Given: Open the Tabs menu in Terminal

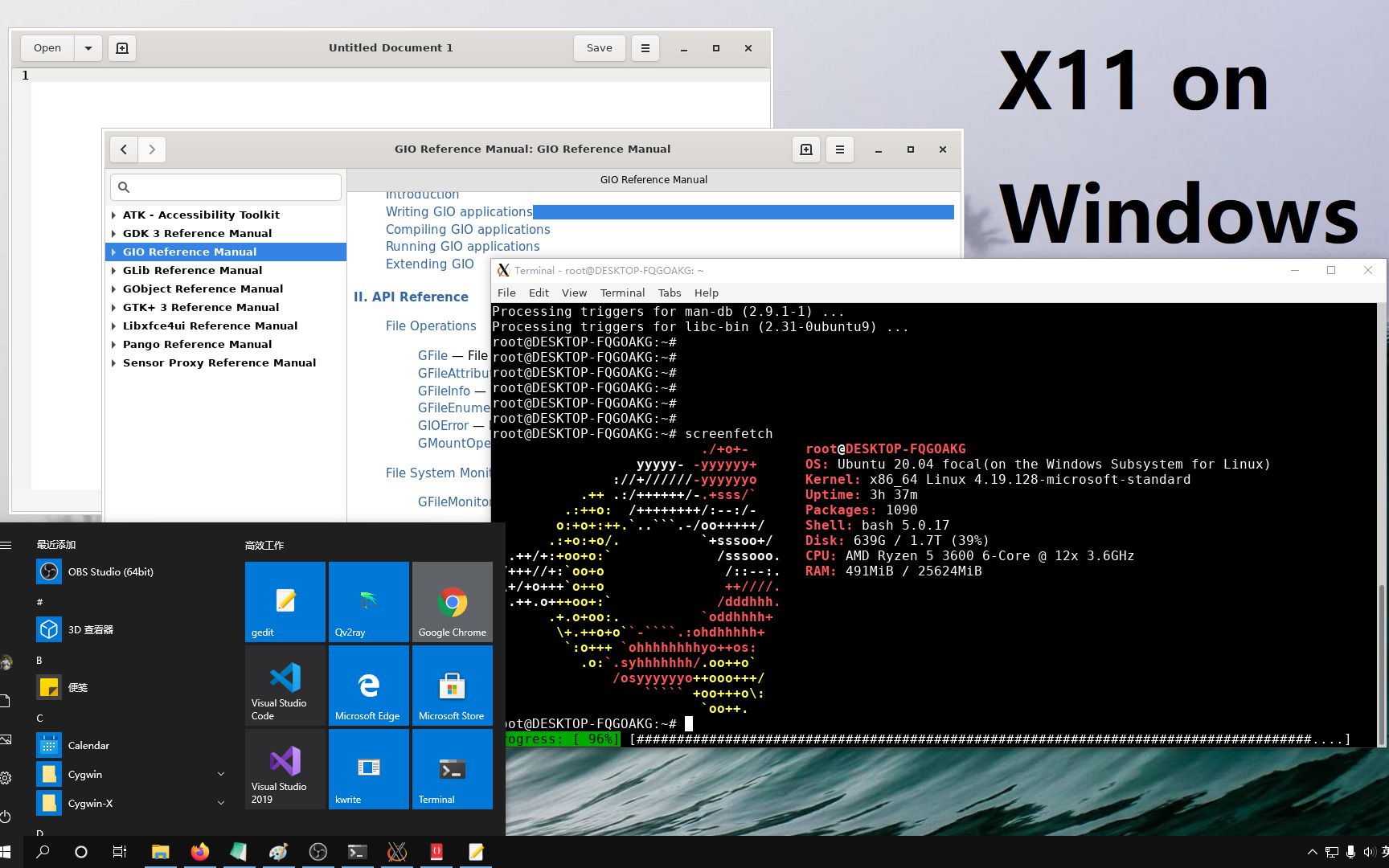Looking at the screenshot, I should click(x=670, y=293).
